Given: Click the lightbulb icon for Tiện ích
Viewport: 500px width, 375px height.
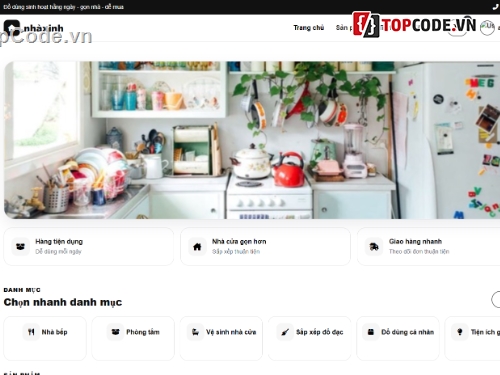Looking at the screenshot, I should point(460,332).
